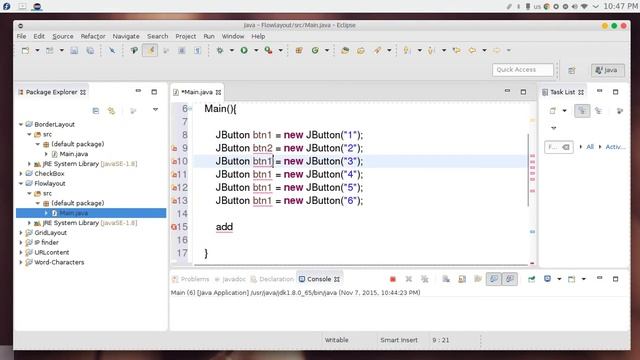Switch to the Declaration tab

tap(272, 279)
